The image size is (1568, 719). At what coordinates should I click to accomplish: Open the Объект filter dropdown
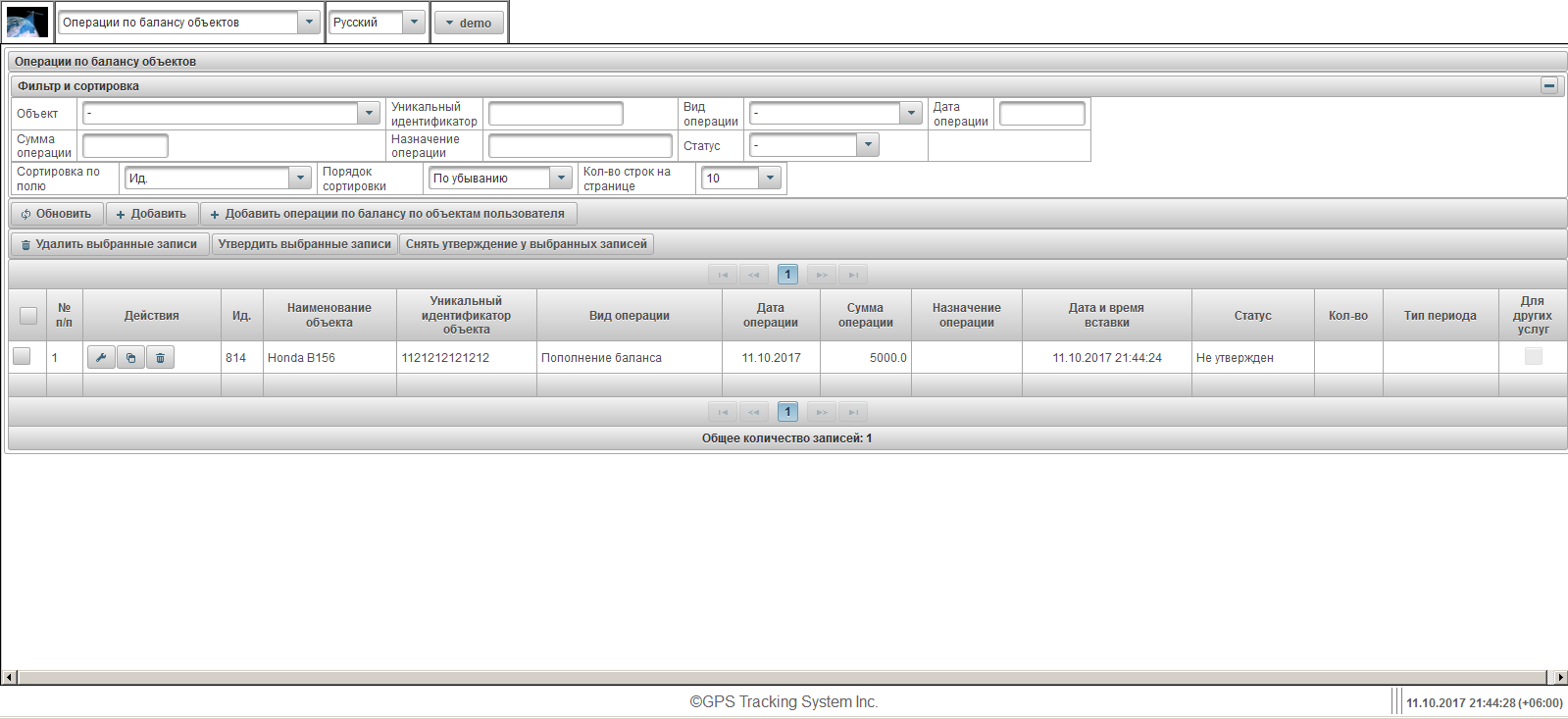tap(369, 114)
